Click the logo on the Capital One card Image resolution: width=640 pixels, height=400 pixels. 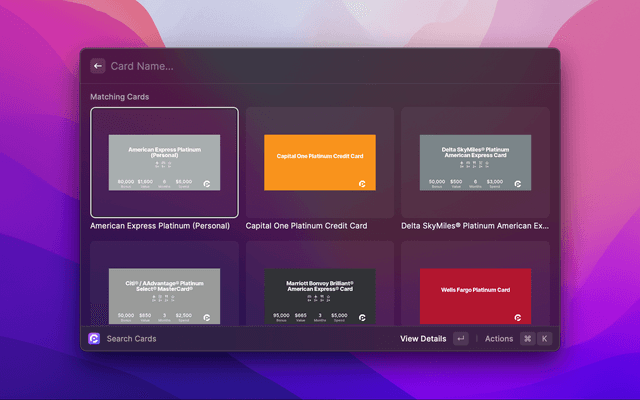[362, 184]
